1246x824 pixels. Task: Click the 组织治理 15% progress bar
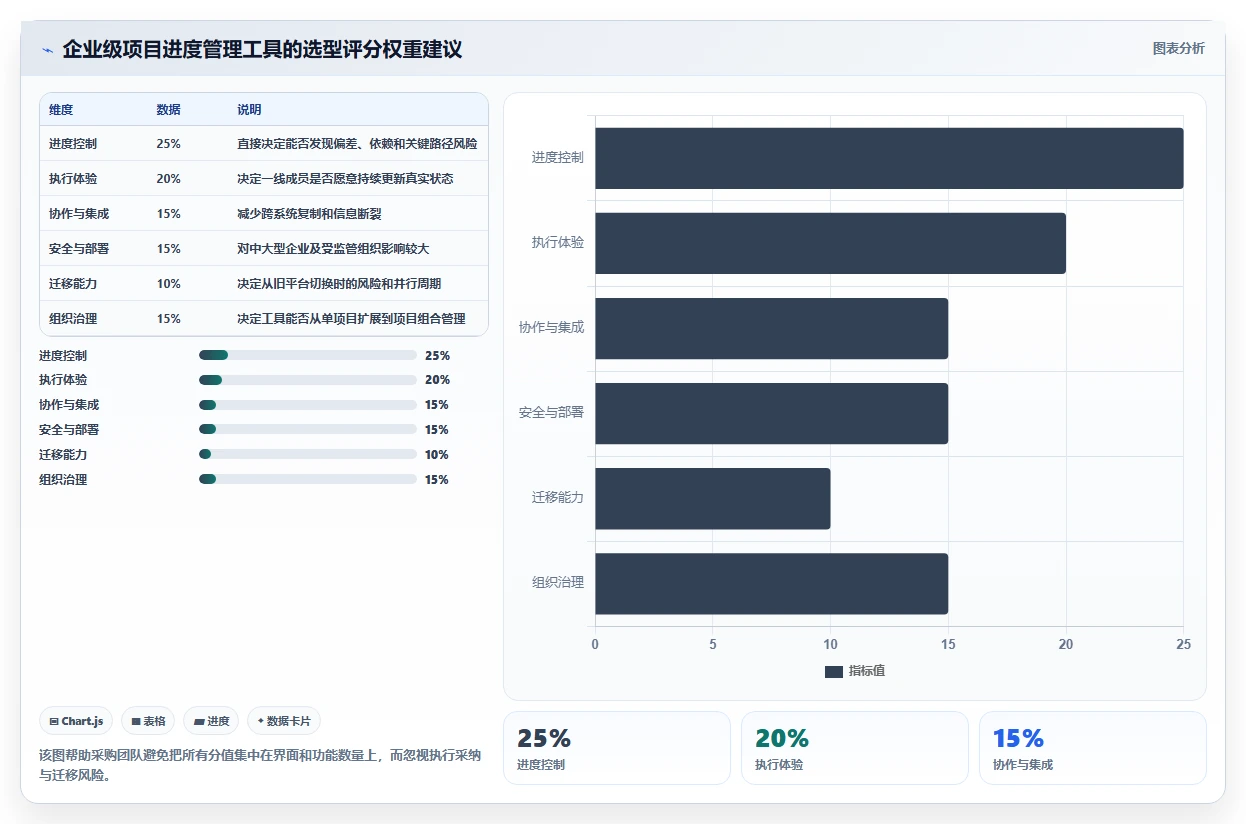tap(308, 479)
